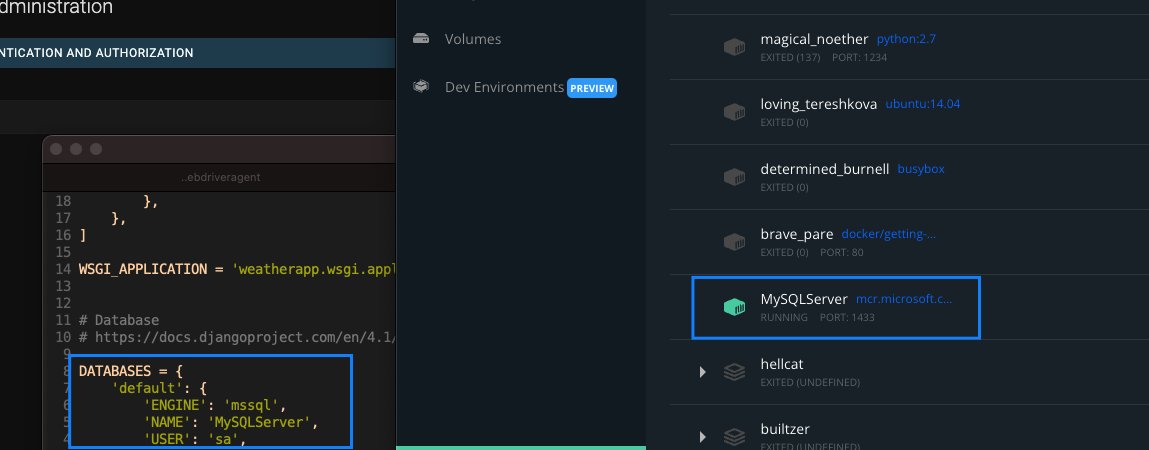
Task: Click the Dev Environments icon
Action: 421,86
